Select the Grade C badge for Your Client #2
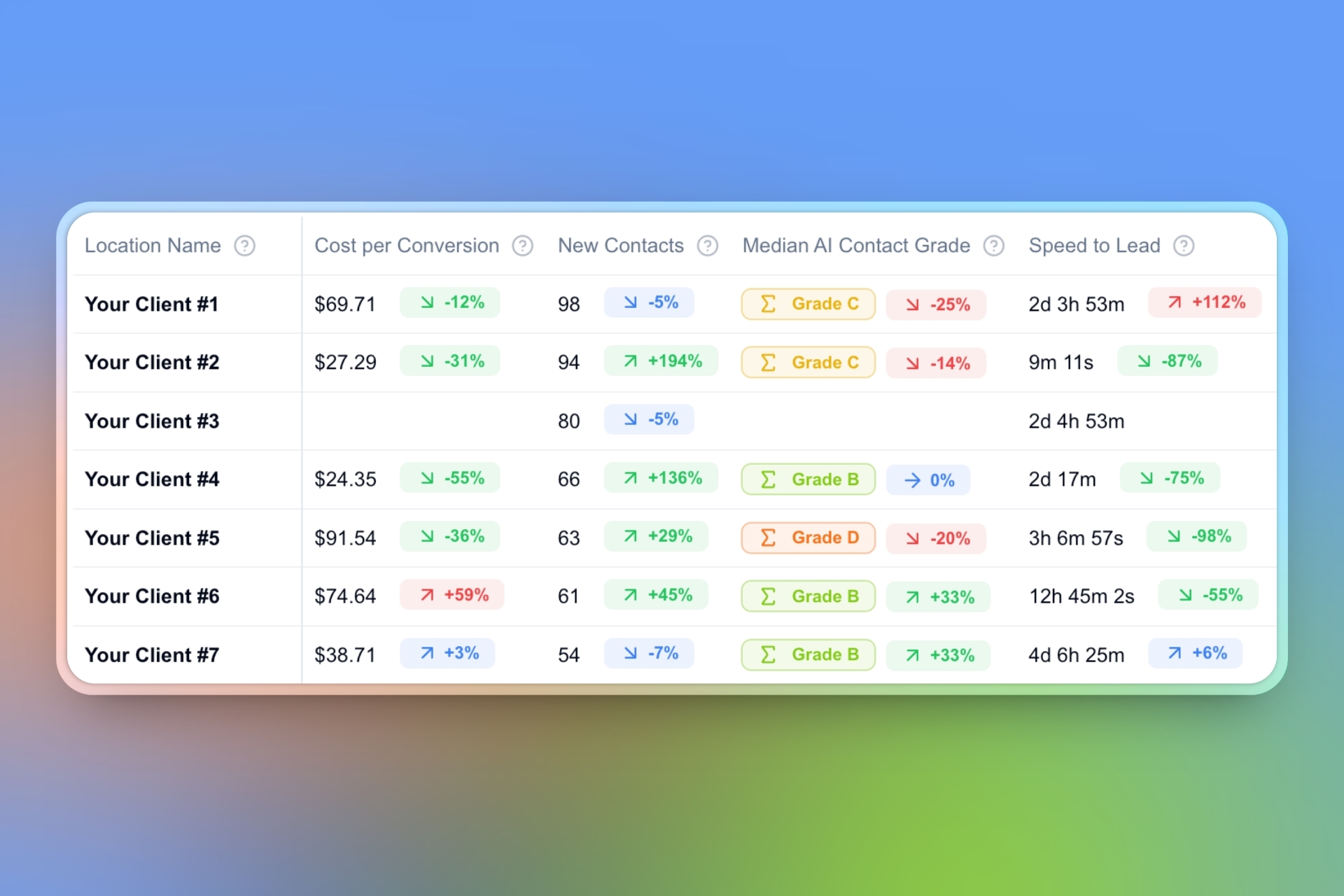 [x=808, y=362]
